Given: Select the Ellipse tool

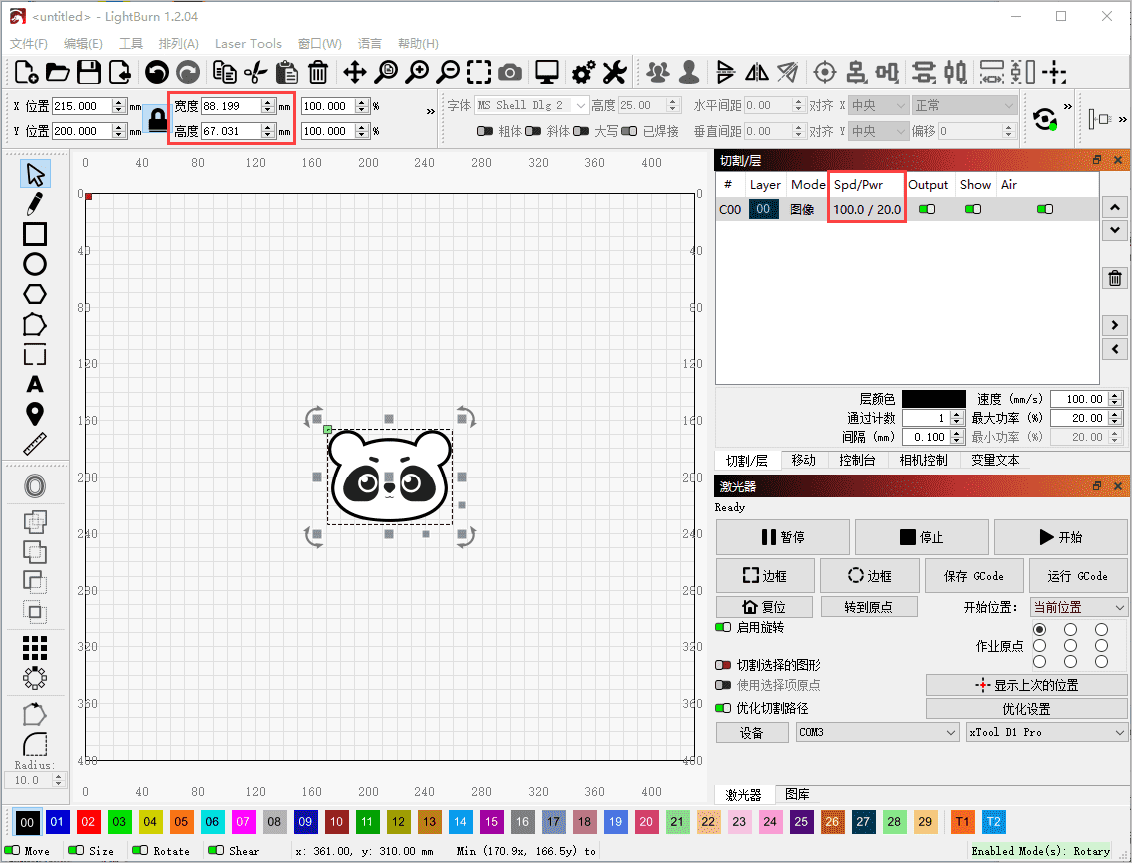Looking at the screenshot, I should pyautogui.click(x=35, y=264).
